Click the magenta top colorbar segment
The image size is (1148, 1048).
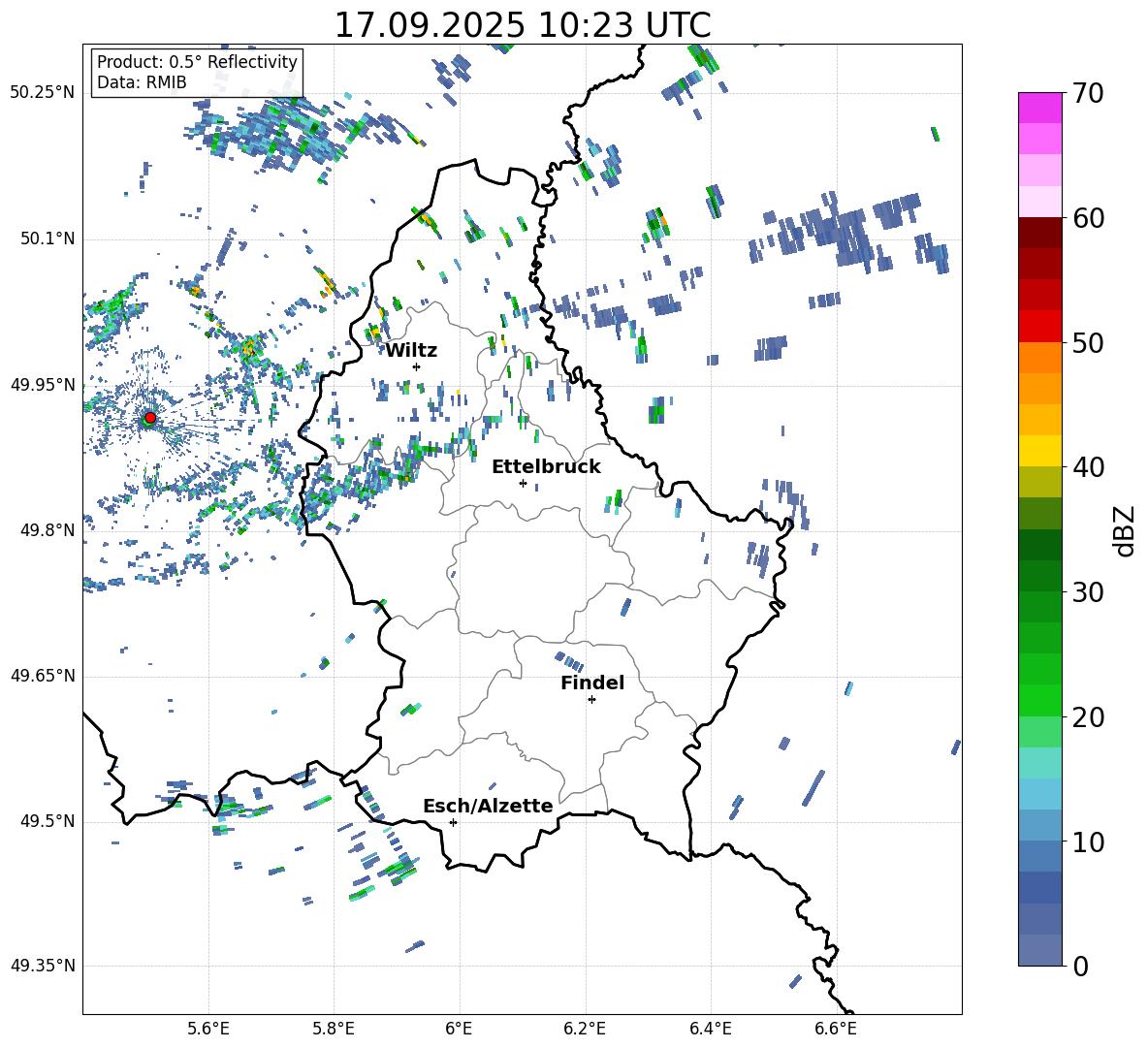(1039, 108)
